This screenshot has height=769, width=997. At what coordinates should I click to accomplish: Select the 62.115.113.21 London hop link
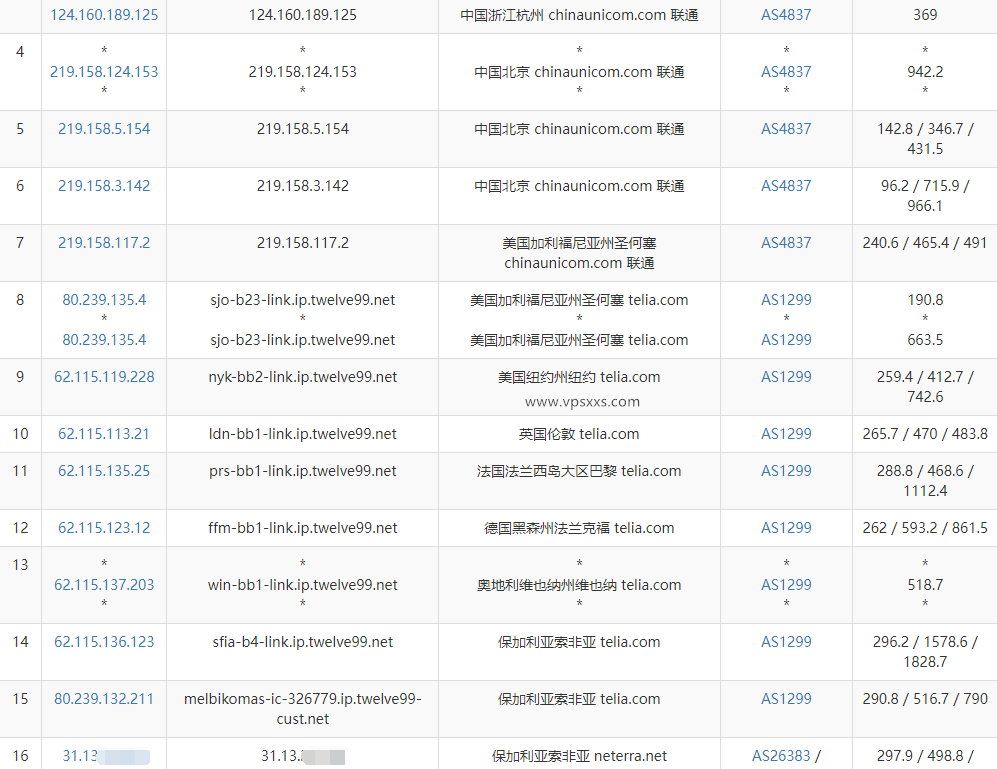104,434
